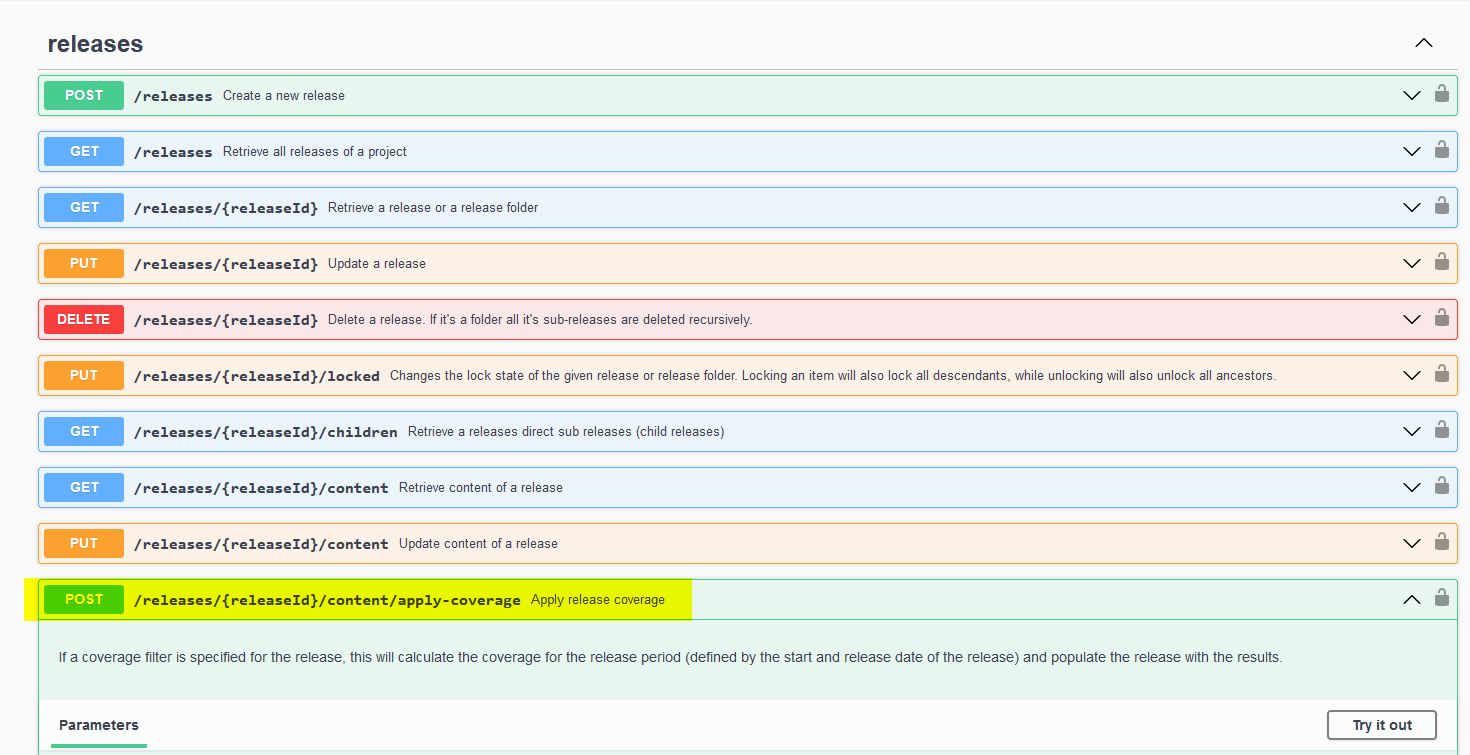Collapse the apply-coverage endpoint via its chevron
This screenshot has height=755, width=1470.
click(x=1411, y=599)
